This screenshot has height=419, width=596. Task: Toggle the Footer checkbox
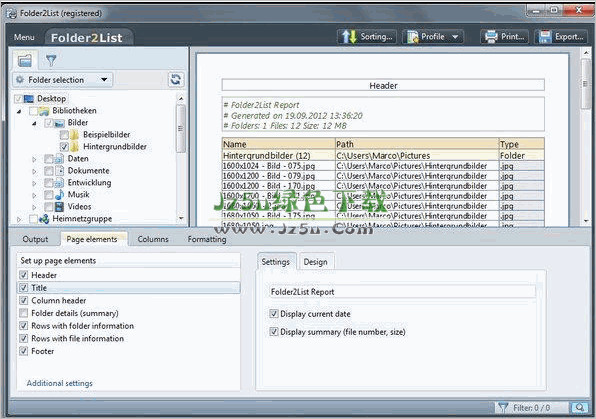point(24,351)
